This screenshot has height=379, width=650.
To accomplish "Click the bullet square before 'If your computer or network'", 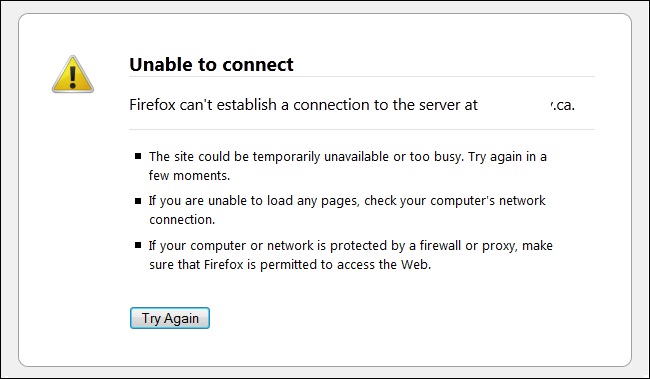I will tap(138, 245).
